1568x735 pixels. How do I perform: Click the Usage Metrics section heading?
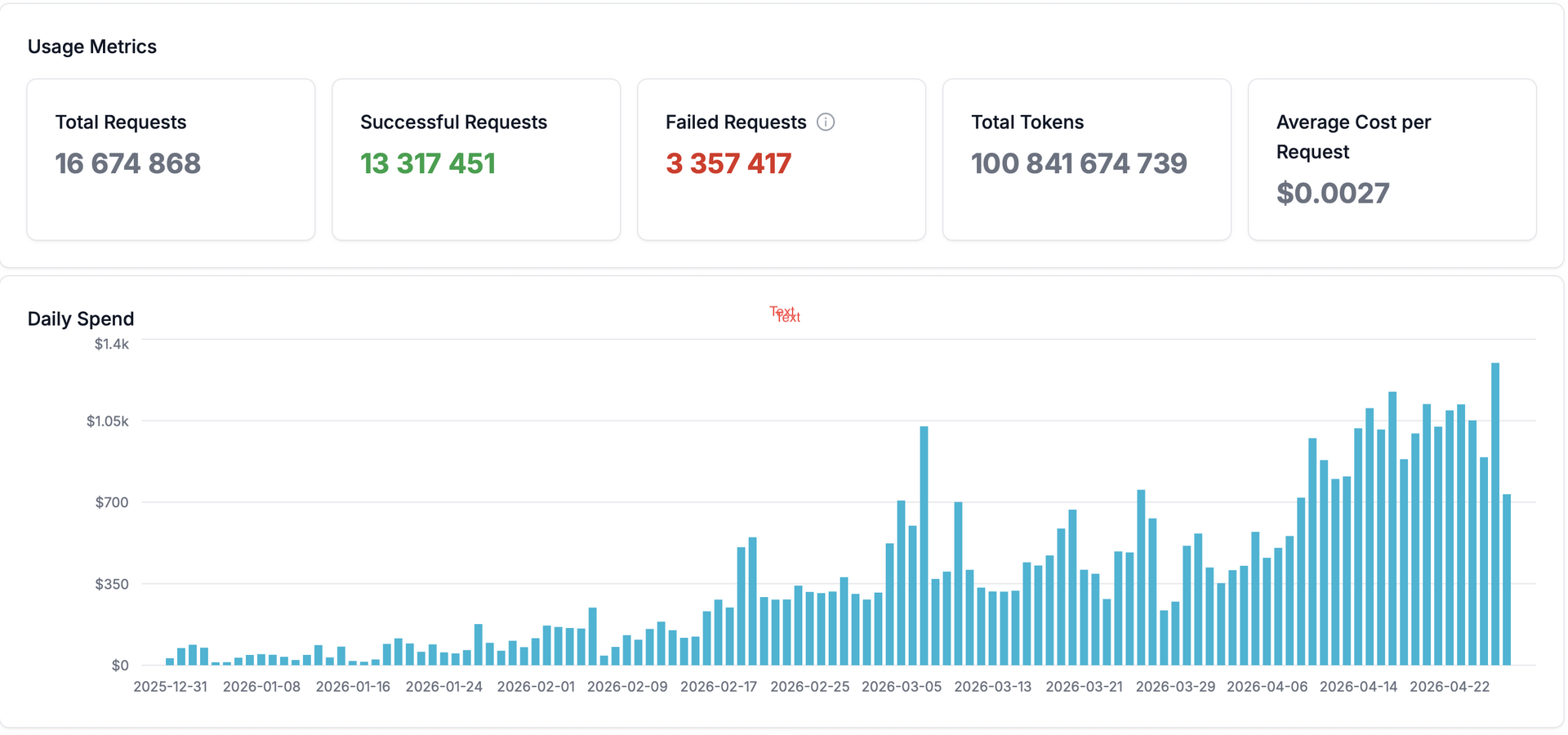92,47
